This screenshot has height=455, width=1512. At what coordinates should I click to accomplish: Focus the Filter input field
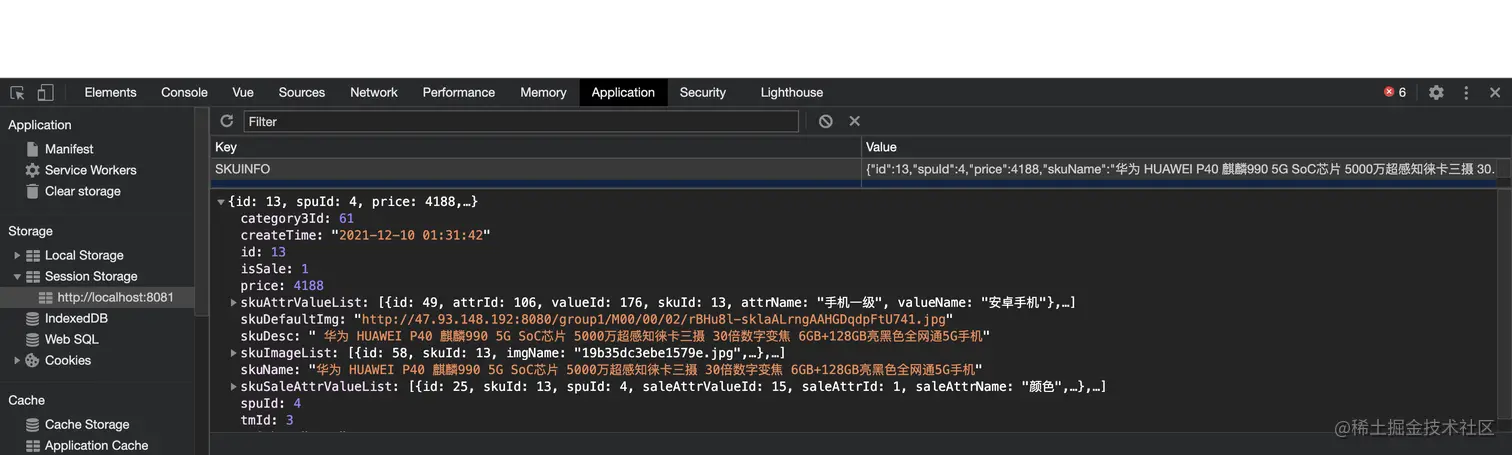[521, 121]
